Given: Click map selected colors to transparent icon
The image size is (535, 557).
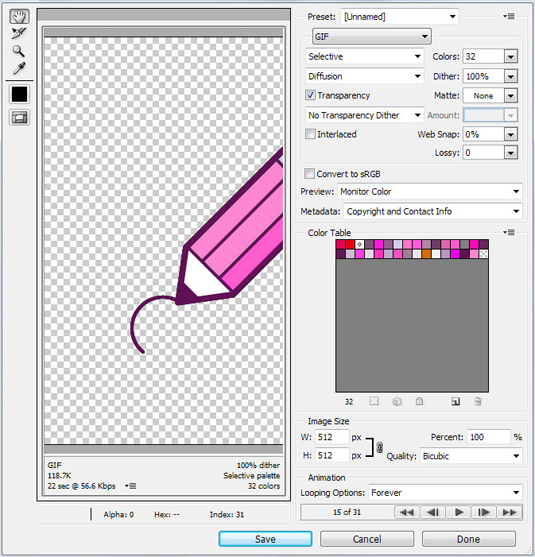Looking at the screenshot, I should pyautogui.click(x=374, y=401).
